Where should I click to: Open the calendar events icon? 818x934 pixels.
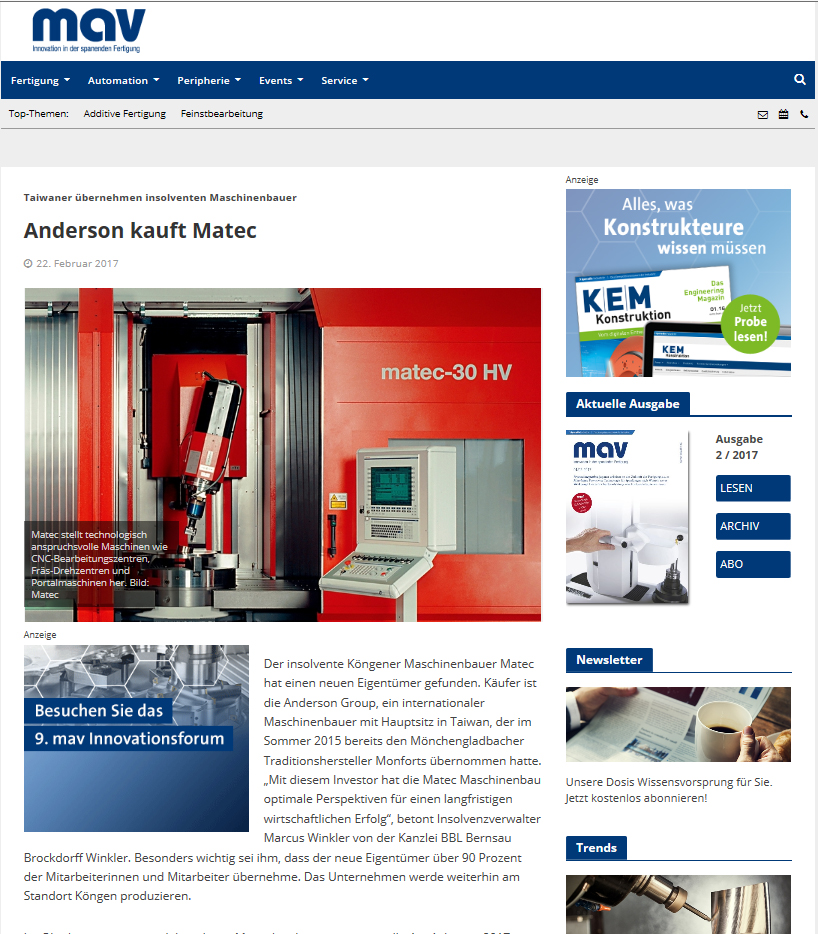point(783,114)
